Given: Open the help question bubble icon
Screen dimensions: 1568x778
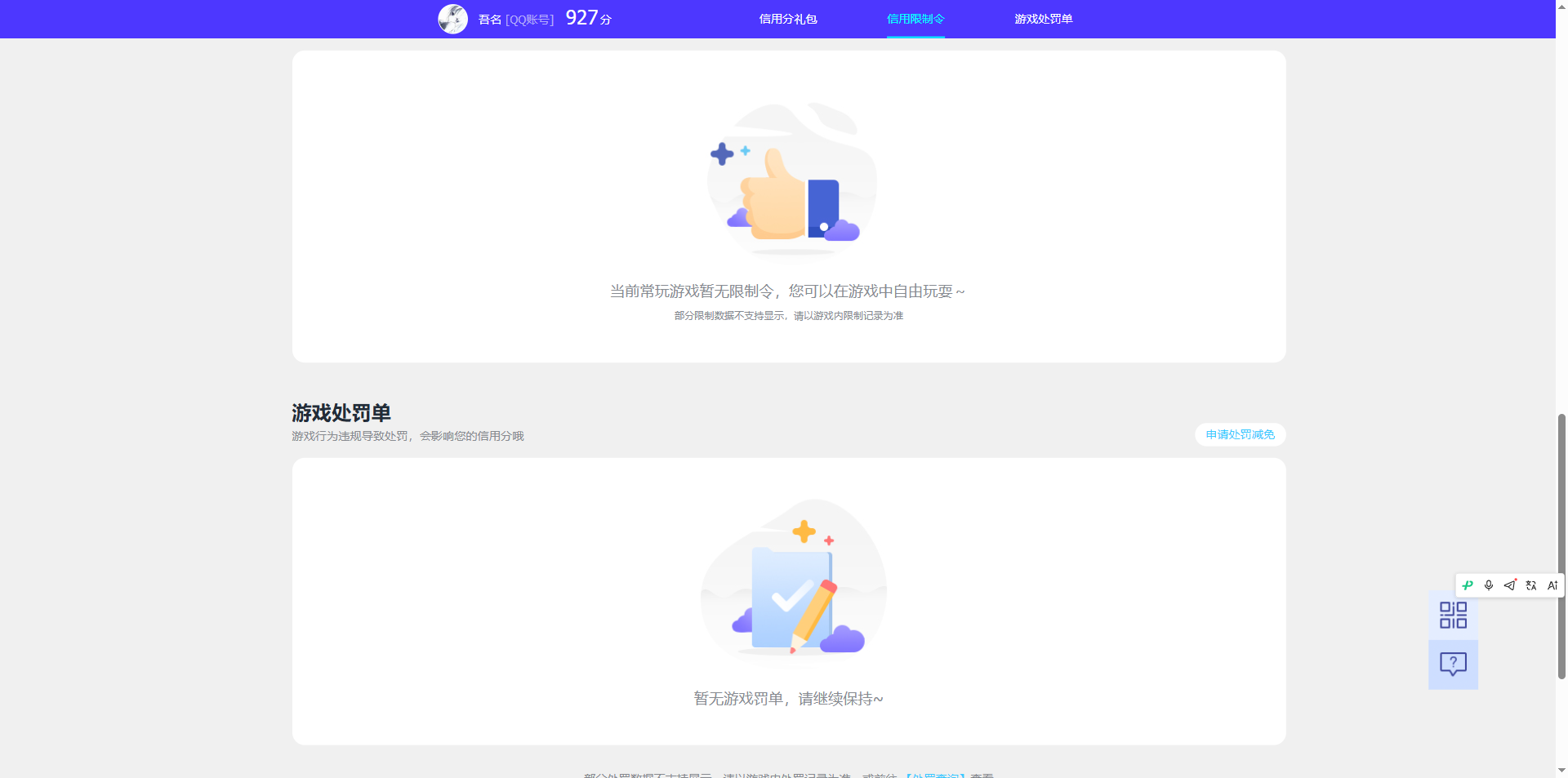Looking at the screenshot, I should coord(1453,665).
